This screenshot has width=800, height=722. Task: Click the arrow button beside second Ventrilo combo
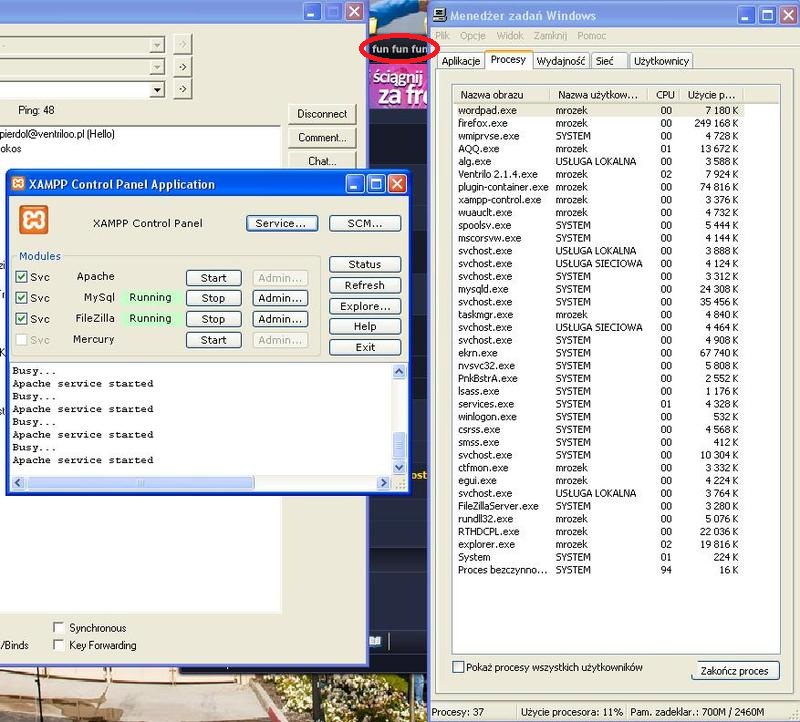pyautogui.click(x=183, y=67)
